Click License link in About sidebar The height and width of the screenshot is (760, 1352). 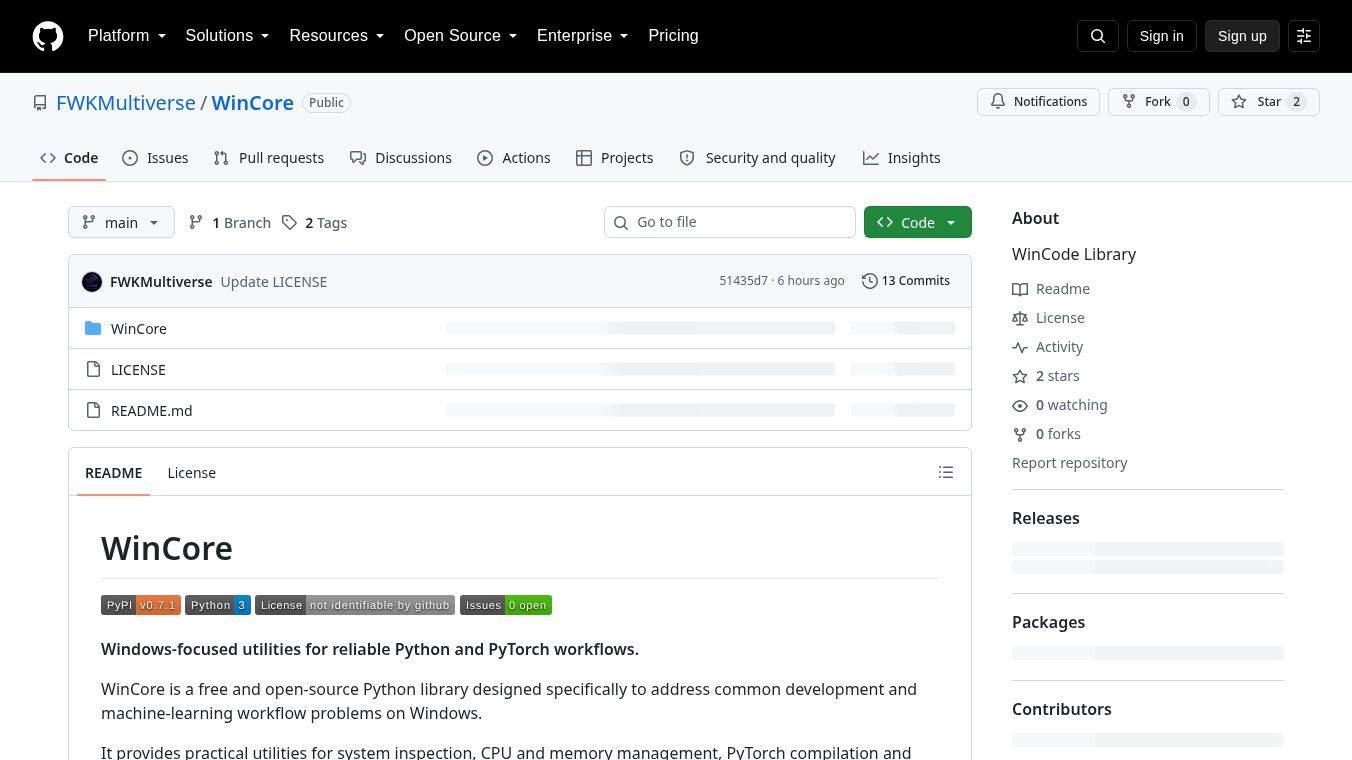tap(1048, 318)
